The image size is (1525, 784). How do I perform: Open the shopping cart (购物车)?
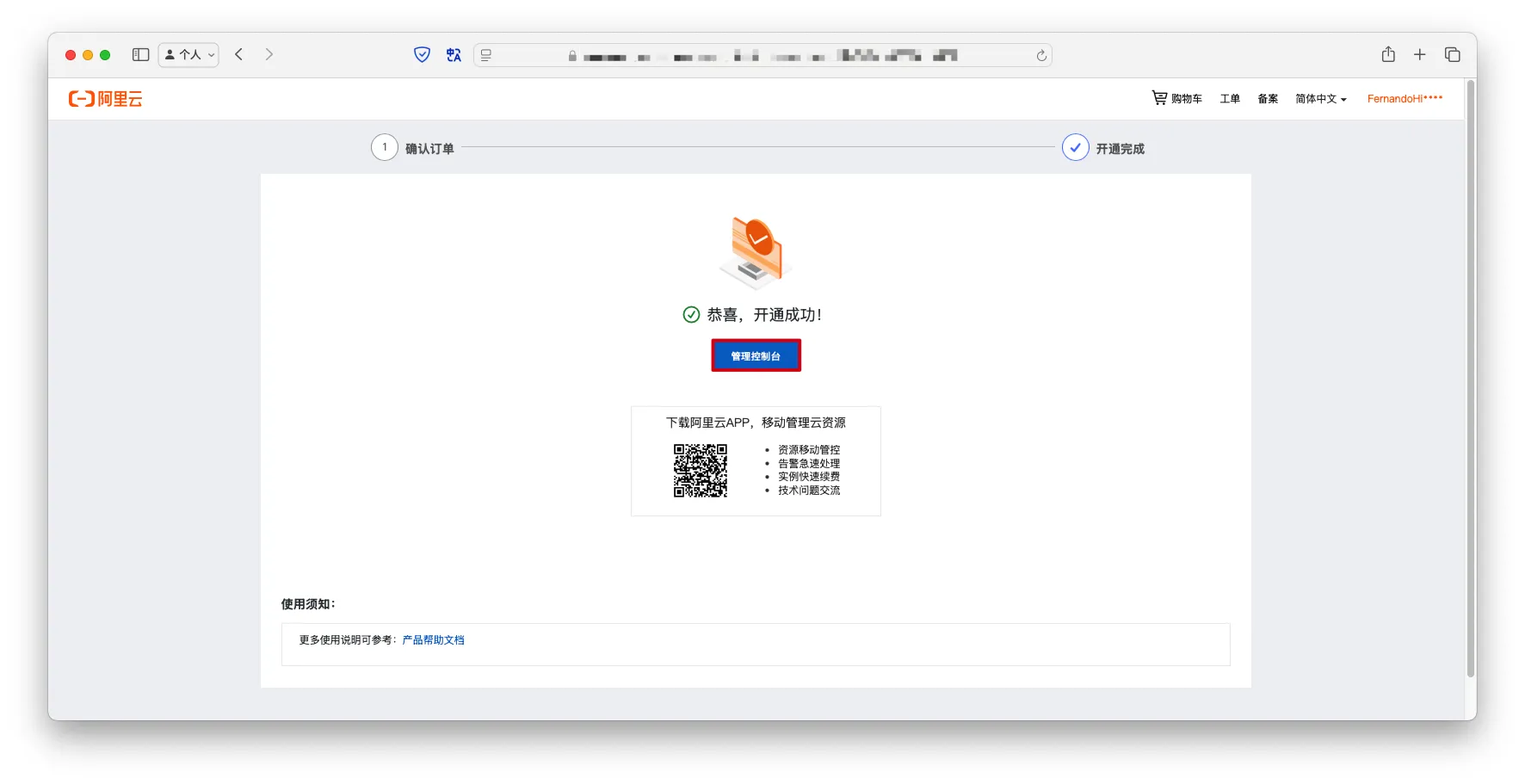(x=1176, y=99)
